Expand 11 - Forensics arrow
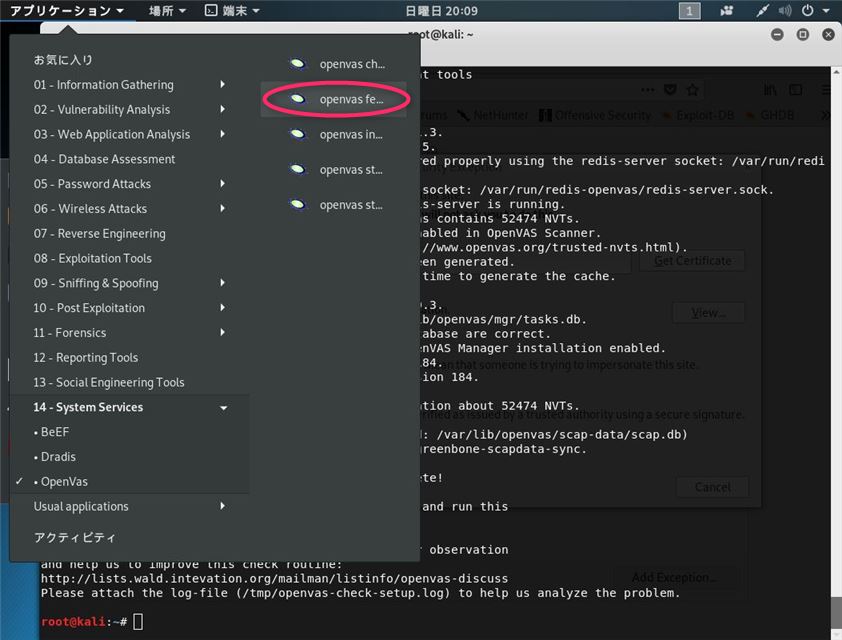 [x=222, y=332]
